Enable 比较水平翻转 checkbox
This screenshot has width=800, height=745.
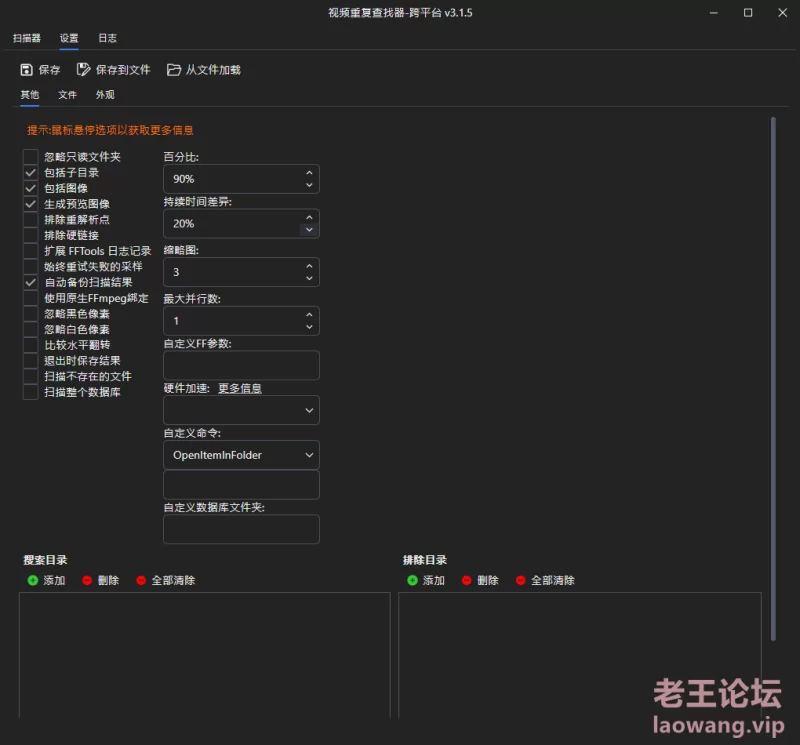tap(31, 345)
